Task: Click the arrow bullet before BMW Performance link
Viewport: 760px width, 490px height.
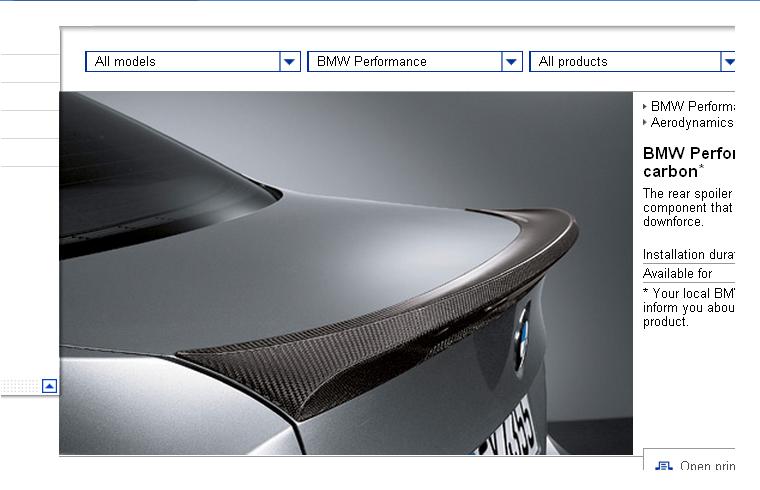Action: (645, 106)
